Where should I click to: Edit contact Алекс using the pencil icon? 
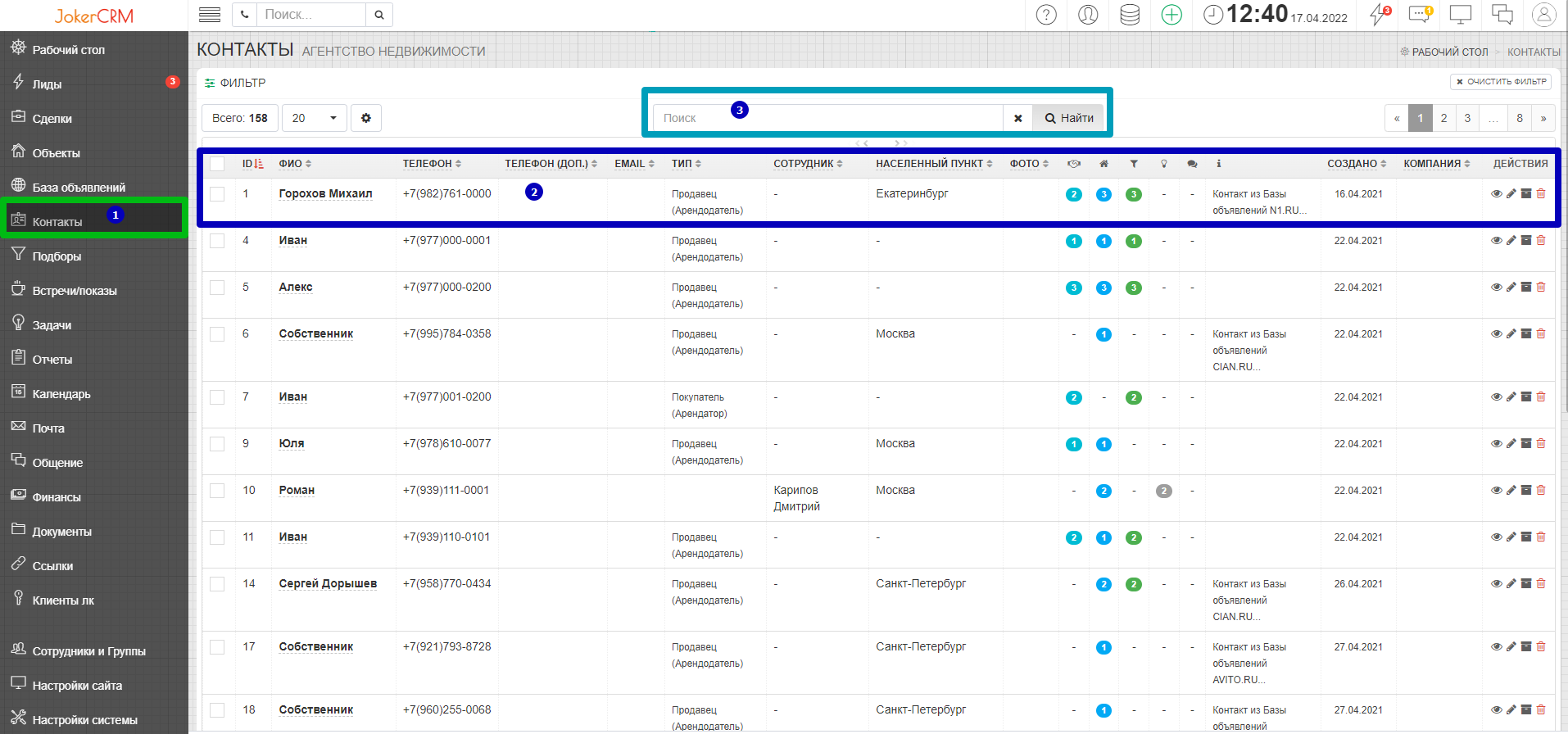point(1511,288)
